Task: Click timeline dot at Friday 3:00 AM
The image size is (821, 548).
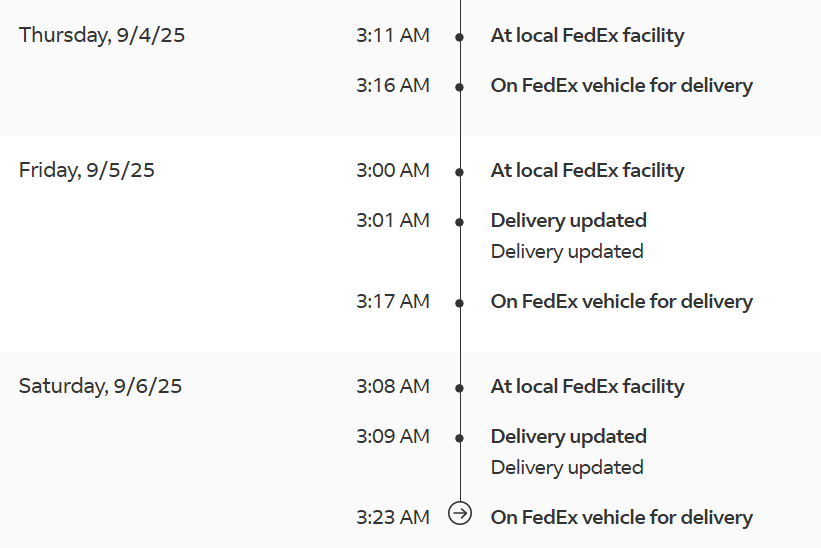Action: click(459, 172)
